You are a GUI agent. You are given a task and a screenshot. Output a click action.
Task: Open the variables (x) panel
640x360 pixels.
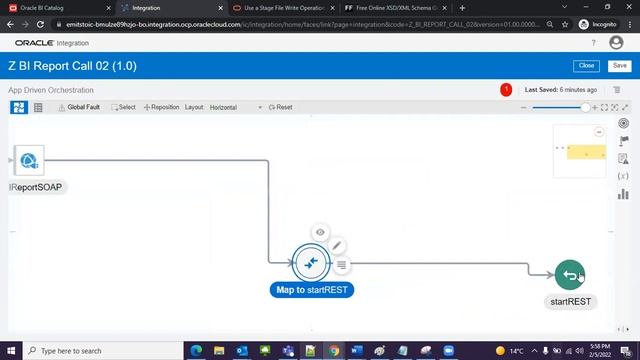[x=623, y=176]
